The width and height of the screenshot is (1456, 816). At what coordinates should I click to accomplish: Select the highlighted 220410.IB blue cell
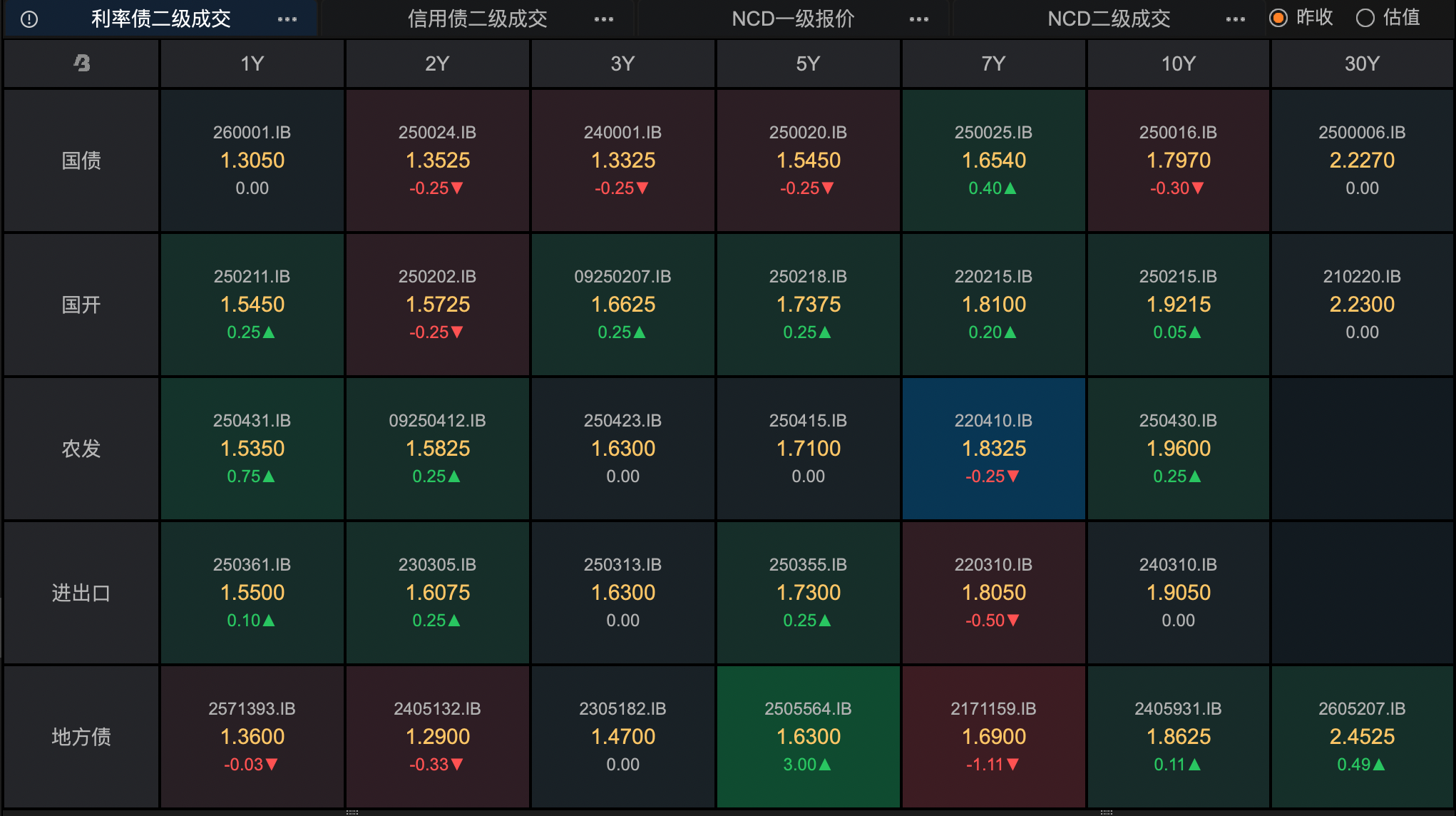[x=993, y=448]
